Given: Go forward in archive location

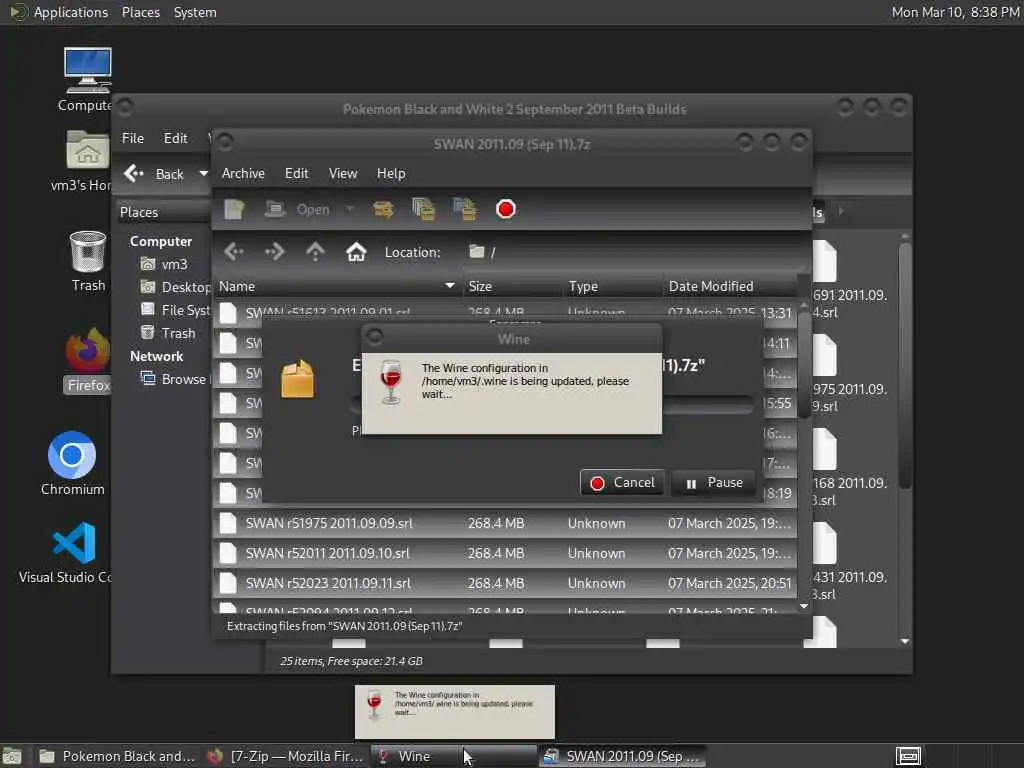Looking at the screenshot, I should point(275,251).
